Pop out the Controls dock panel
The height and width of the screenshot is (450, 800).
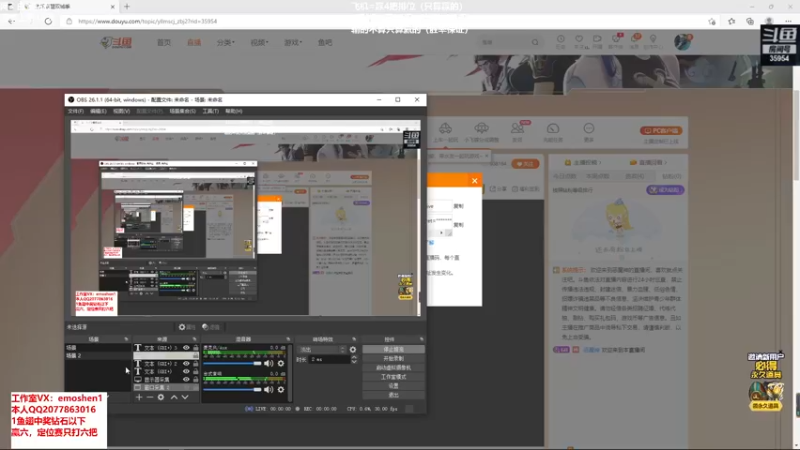[421, 339]
